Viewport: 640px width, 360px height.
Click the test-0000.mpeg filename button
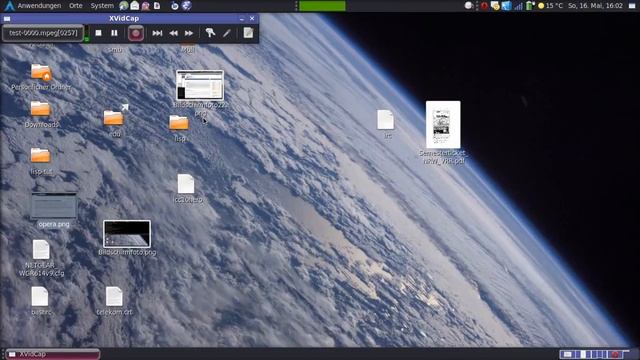(43, 33)
